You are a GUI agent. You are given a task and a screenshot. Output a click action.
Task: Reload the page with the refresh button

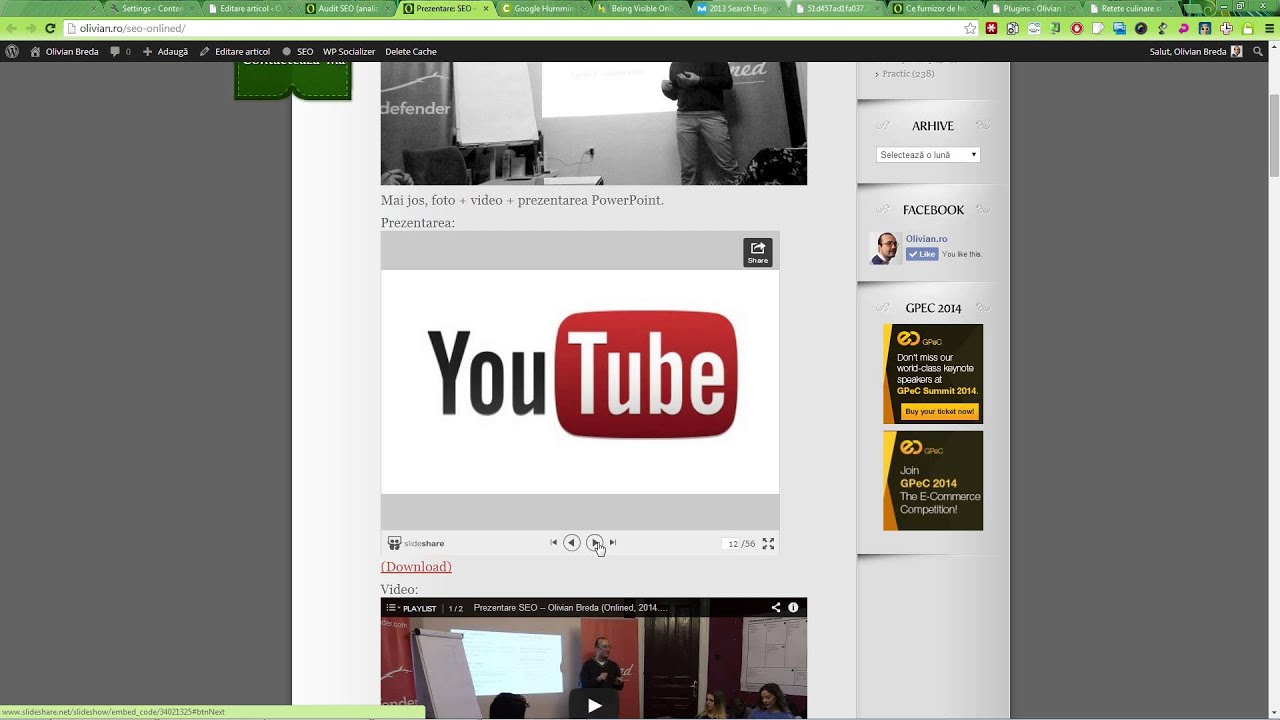pyautogui.click(x=50, y=28)
